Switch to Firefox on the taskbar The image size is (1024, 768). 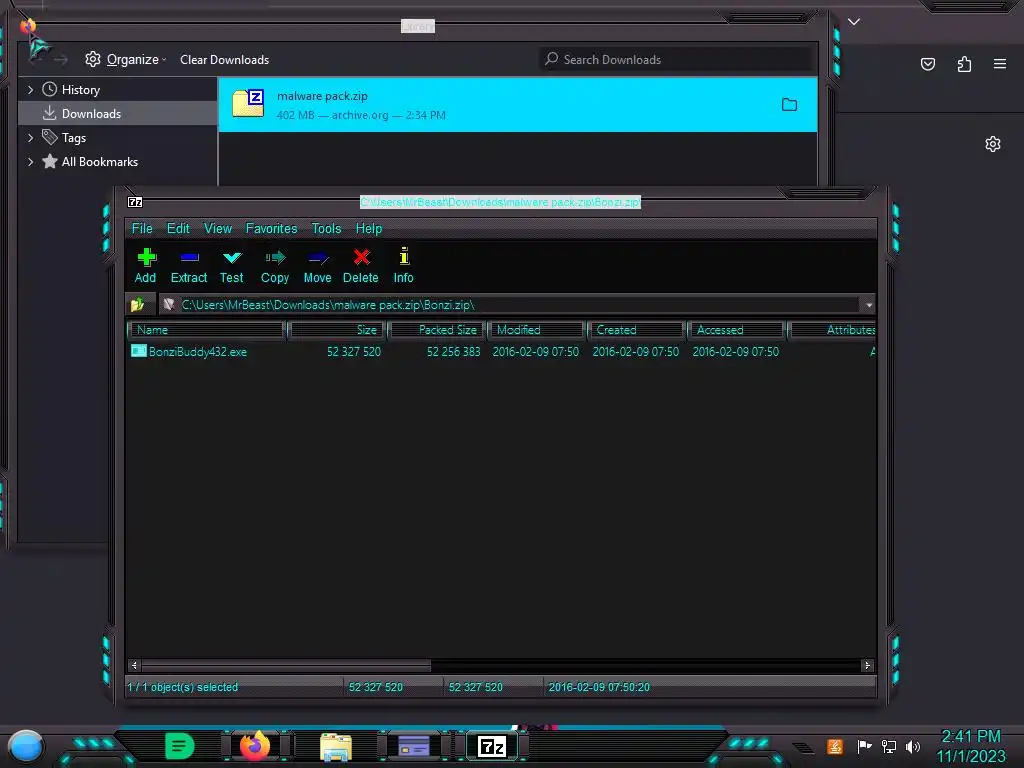pos(255,746)
